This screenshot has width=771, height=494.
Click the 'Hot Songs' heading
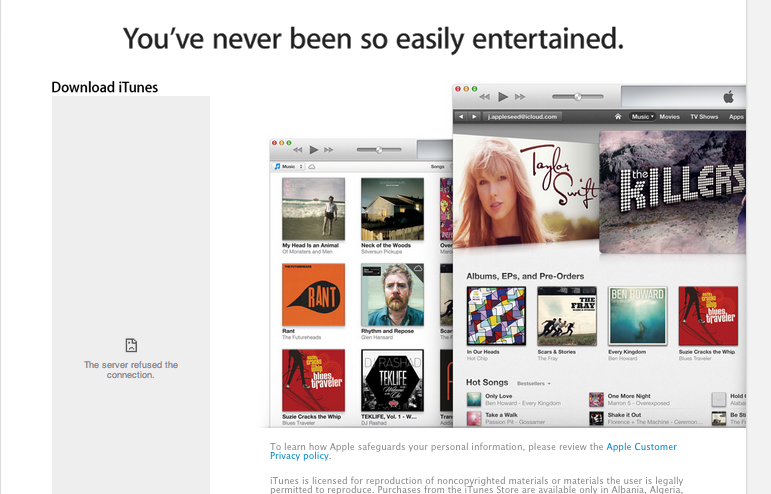coord(487,382)
